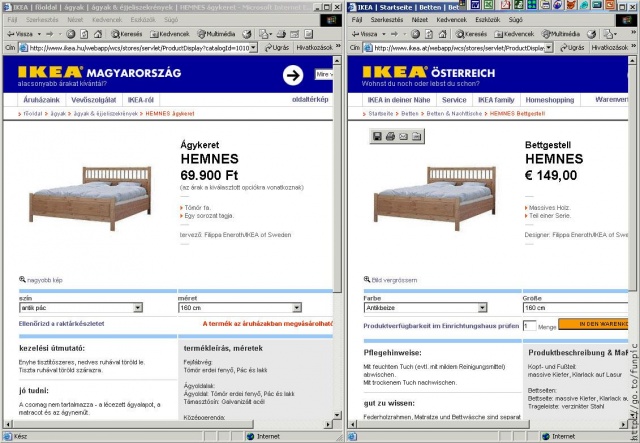The width and height of the screenshot is (640, 443).
Task: Open the Größe dropdown showing 160 cm
Action: click(x=575, y=307)
